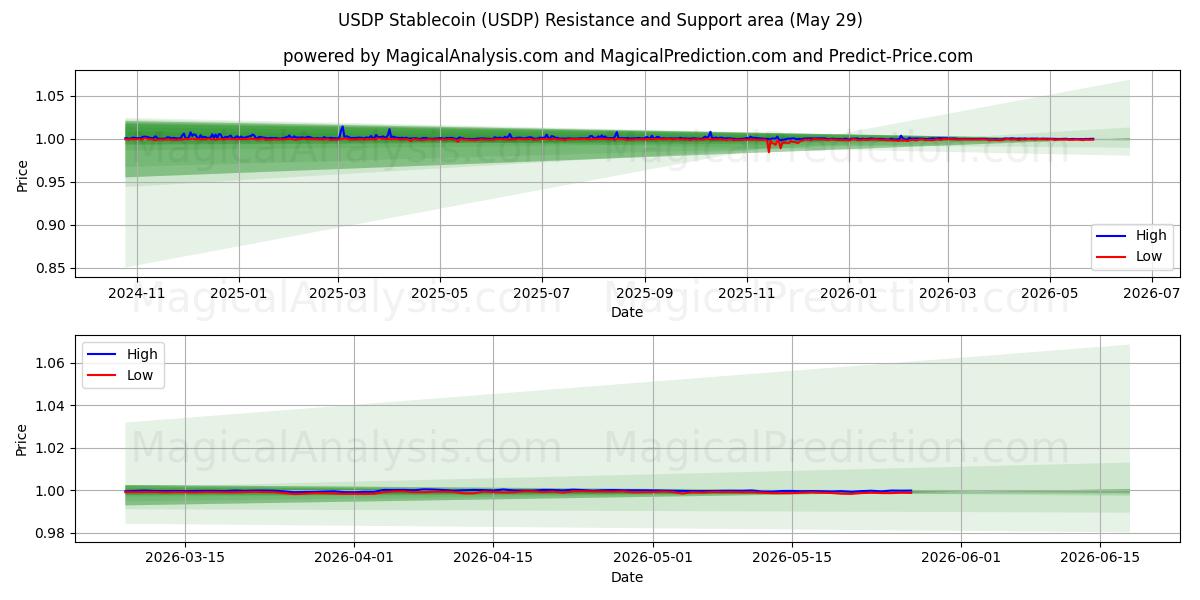Click the 'Price' axis title of top chart

(22, 175)
